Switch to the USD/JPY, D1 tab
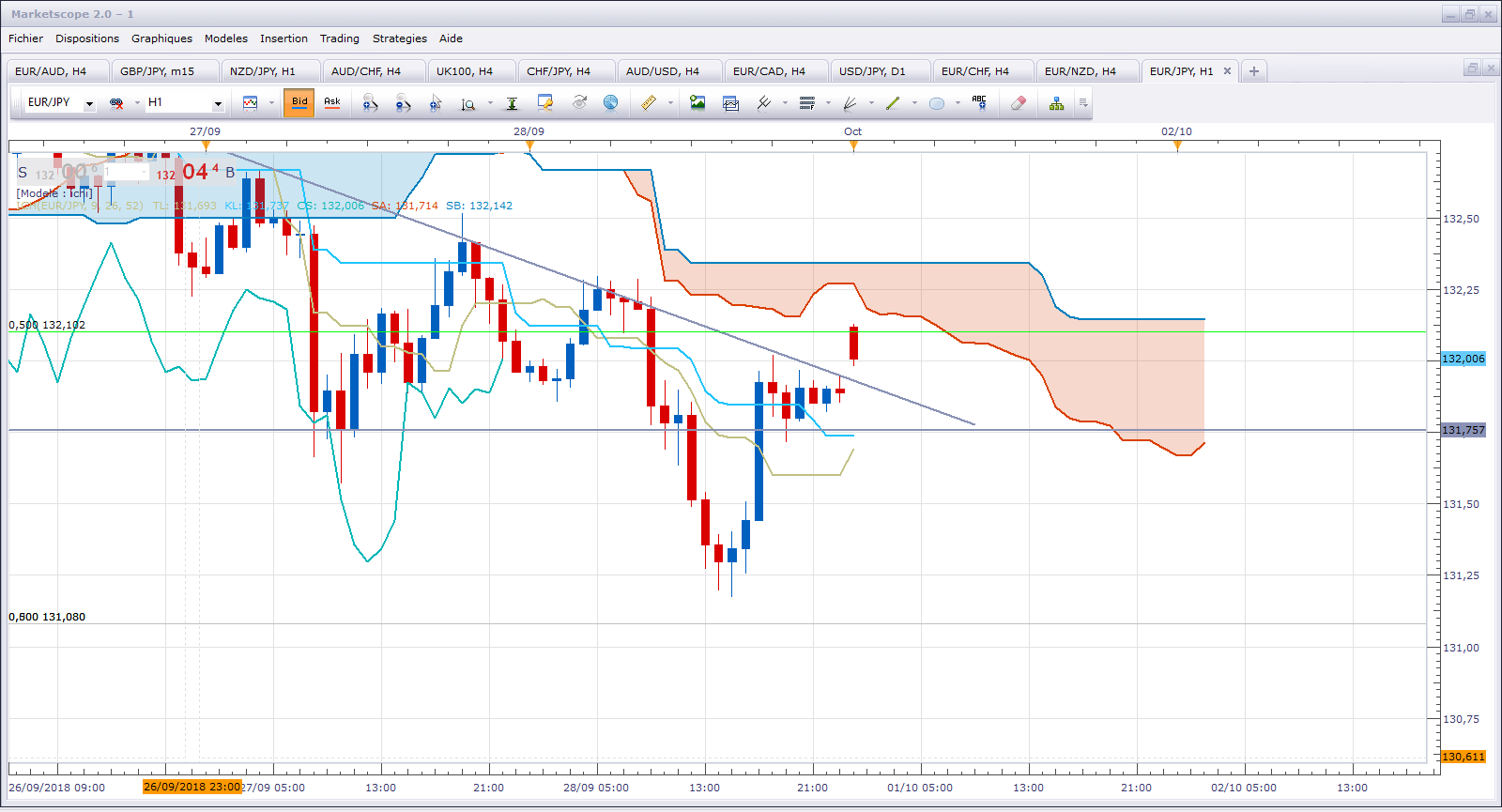Screen dimensions: 1502x812 [x=879, y=71]
